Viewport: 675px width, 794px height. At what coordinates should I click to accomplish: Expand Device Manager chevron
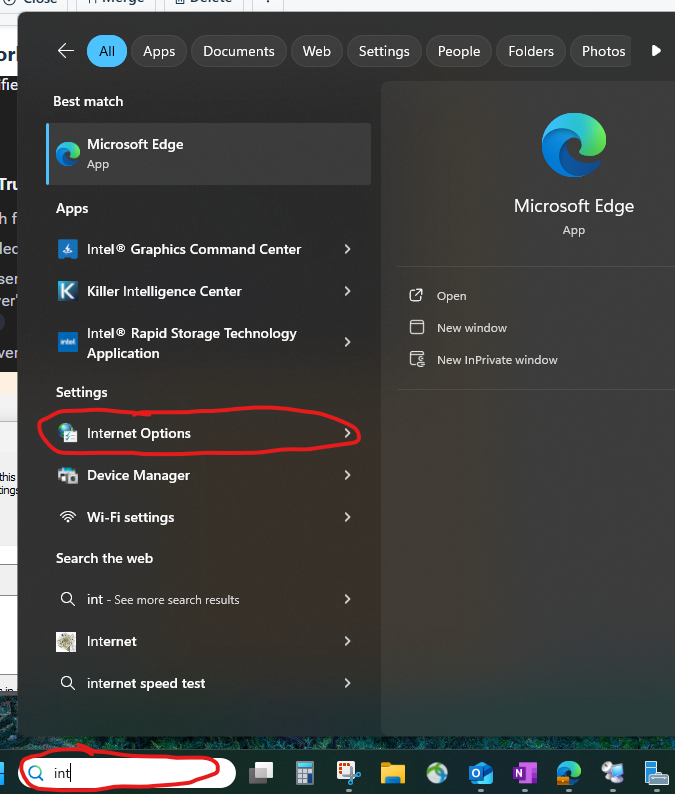click(x=347, y=475)
